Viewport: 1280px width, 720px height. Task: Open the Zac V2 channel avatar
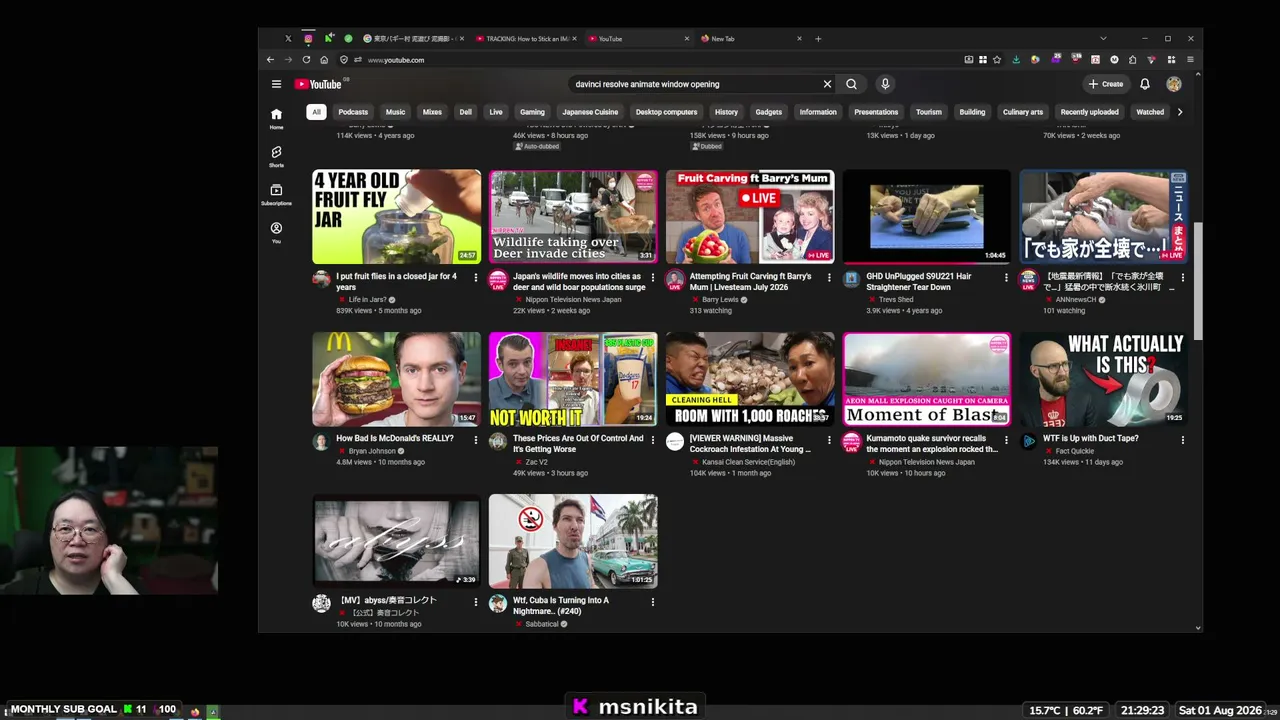point(498,441)
